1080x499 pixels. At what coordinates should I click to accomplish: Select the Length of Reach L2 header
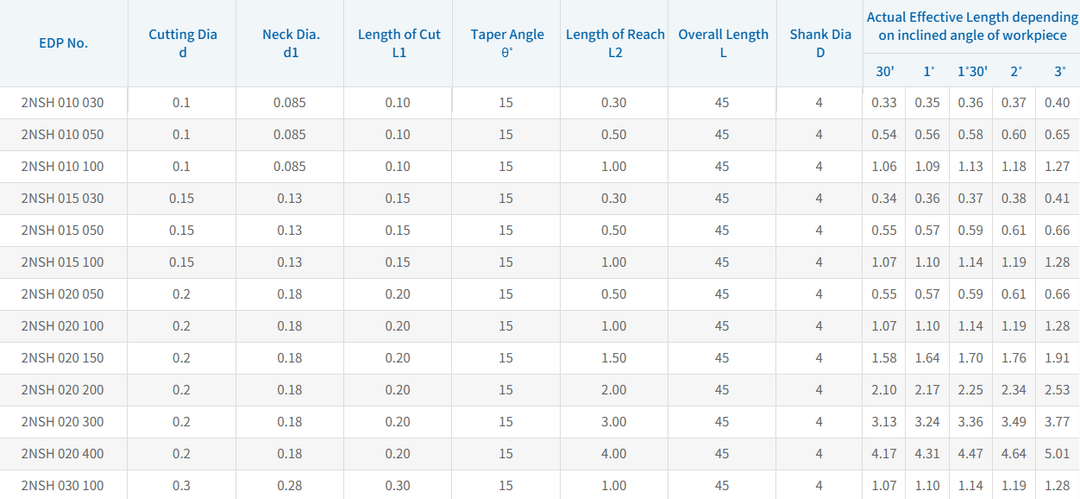[615, 43]
